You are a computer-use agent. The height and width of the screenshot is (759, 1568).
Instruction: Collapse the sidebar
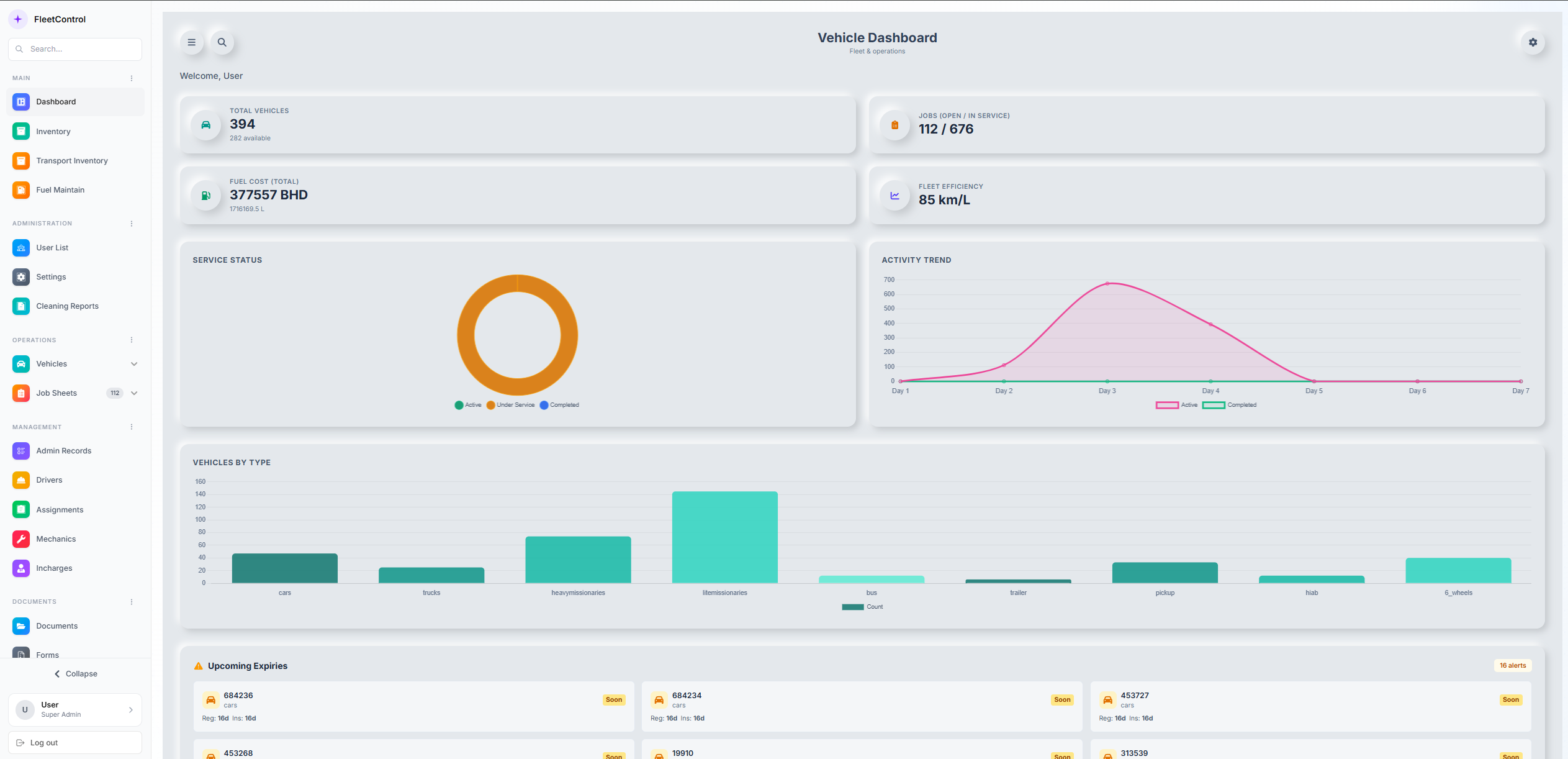[x=75, y=674]
